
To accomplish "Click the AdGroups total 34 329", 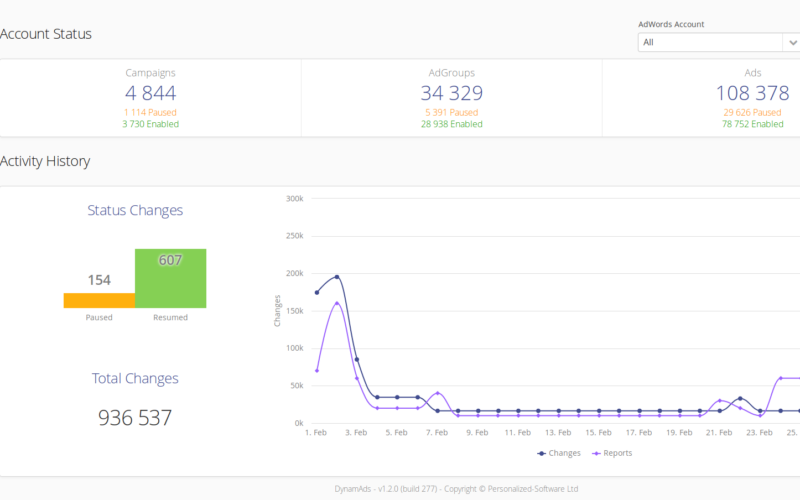I will tap(452, 93).
